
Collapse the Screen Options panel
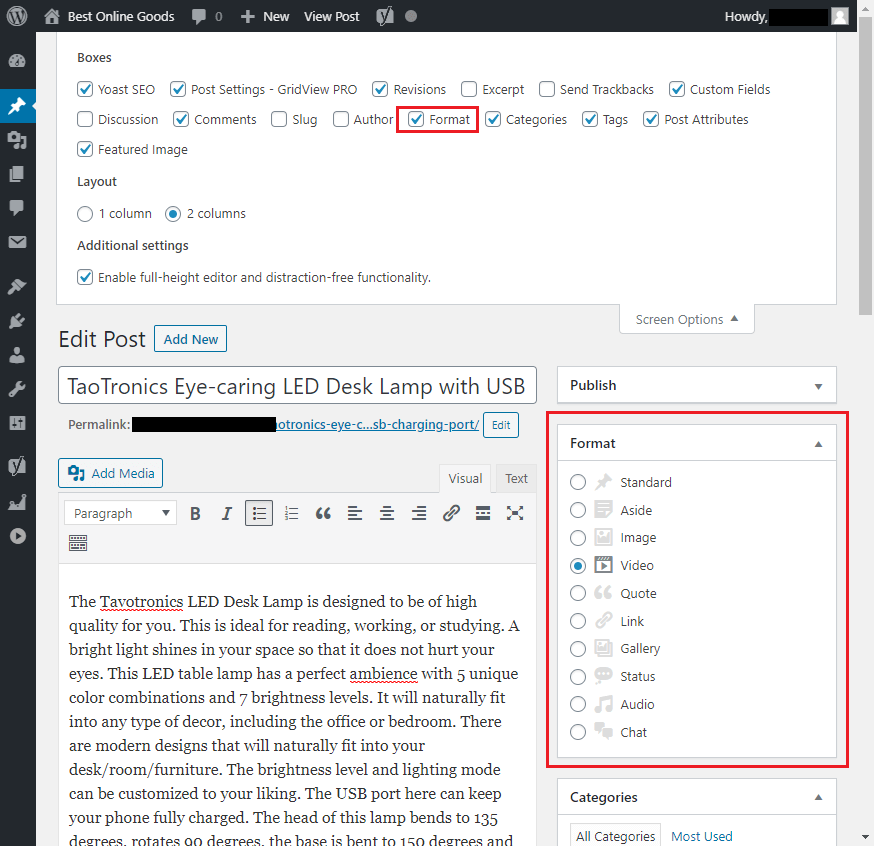687,319
